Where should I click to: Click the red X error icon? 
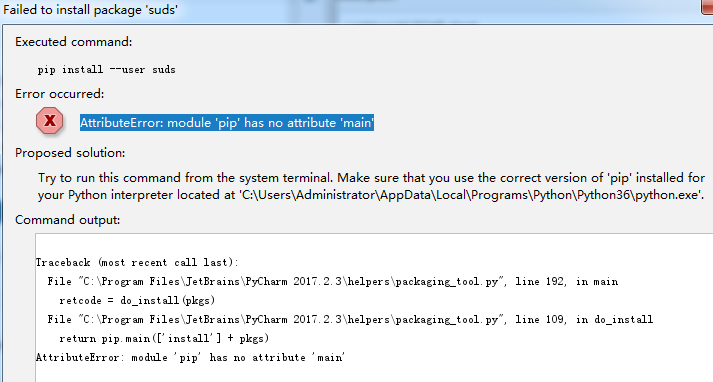coord(50,121)
